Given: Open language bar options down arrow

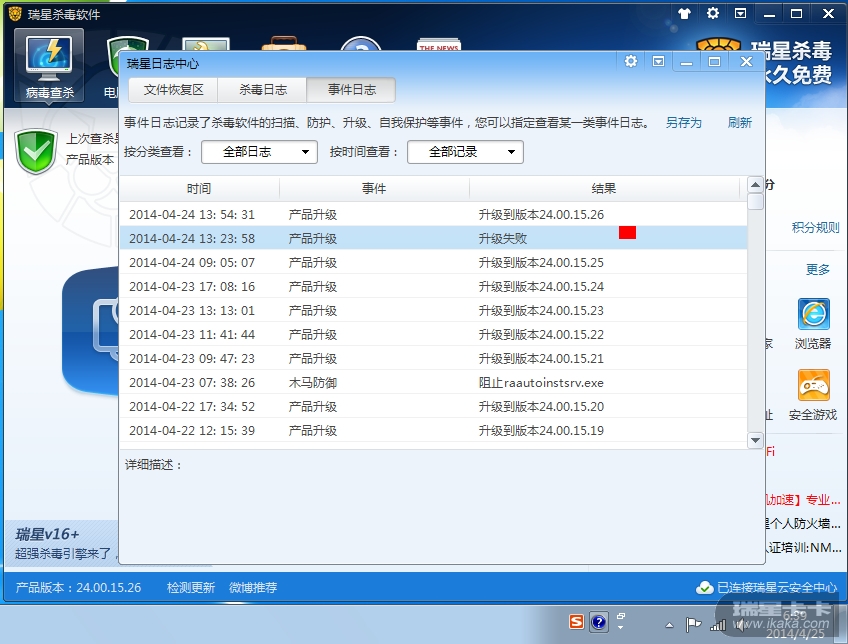Looking at the screenshot, I should 621,628.
